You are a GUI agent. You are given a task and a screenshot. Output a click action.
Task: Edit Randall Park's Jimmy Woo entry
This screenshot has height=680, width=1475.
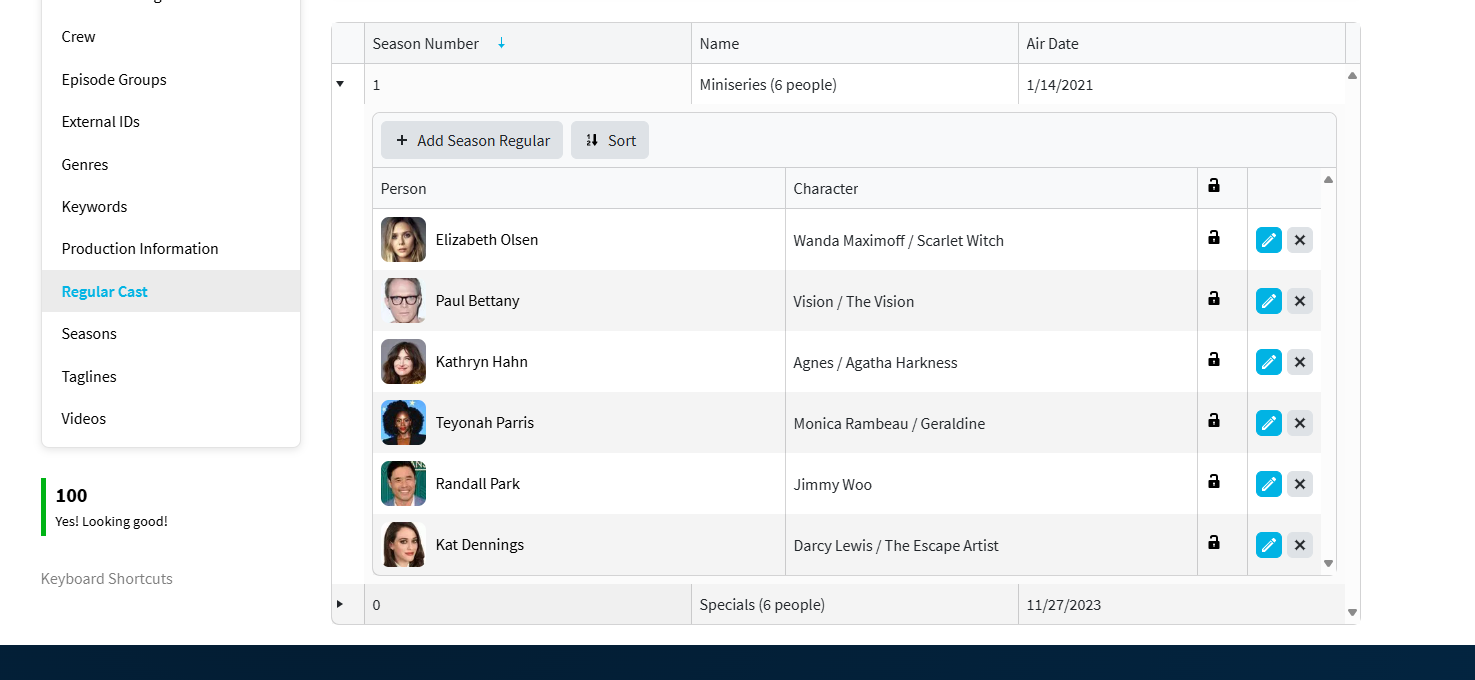pos(1269,484)
